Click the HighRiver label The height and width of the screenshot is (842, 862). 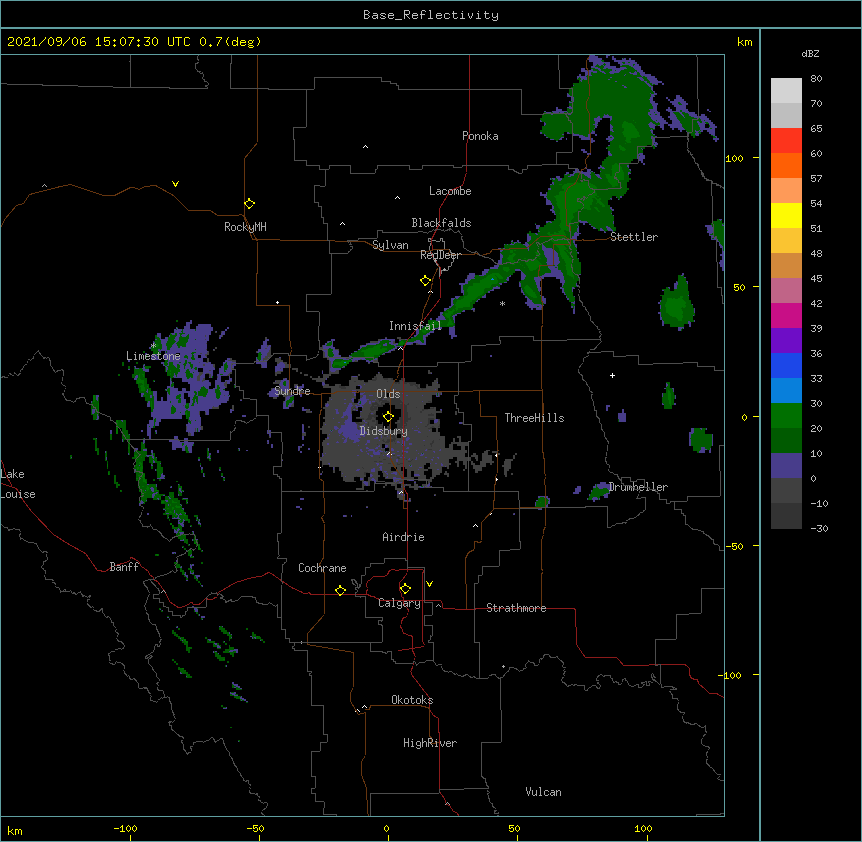(430, 743)
